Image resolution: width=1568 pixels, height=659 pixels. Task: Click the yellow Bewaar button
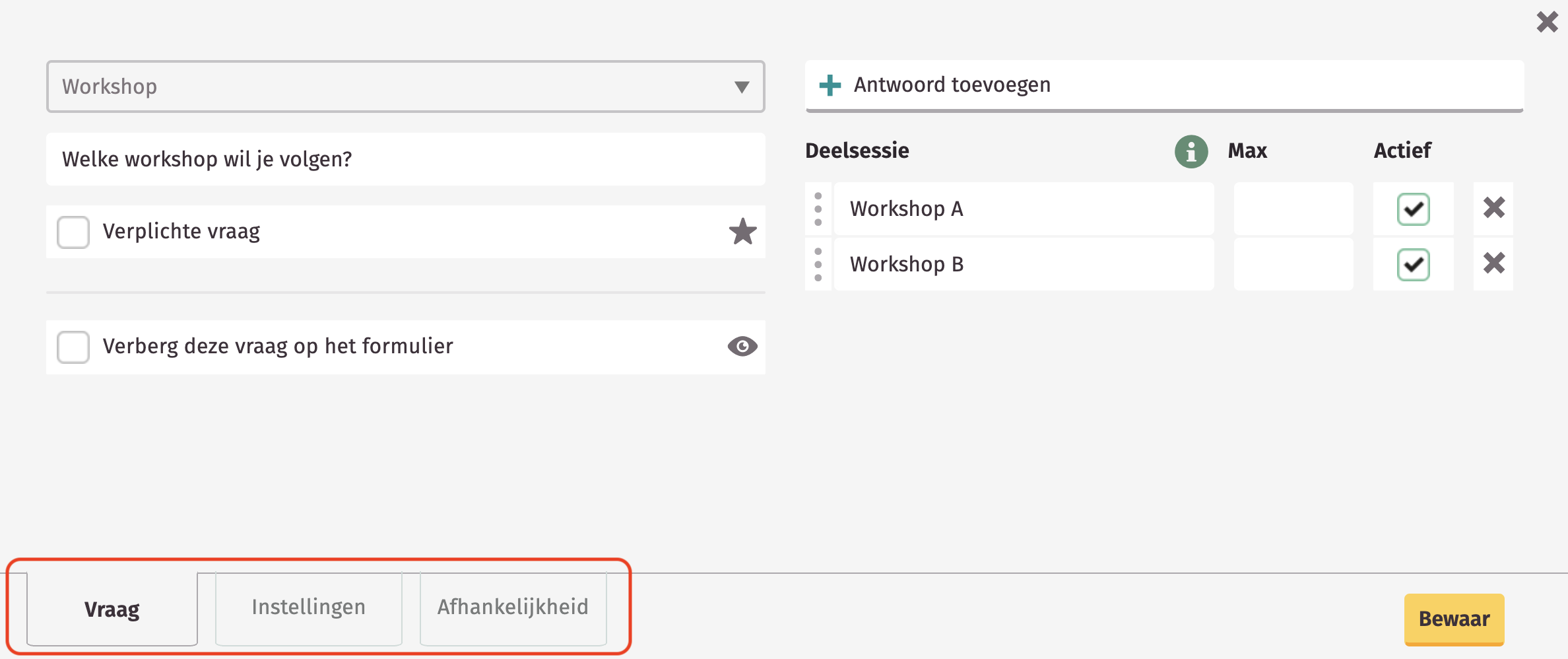[1454, 619]
